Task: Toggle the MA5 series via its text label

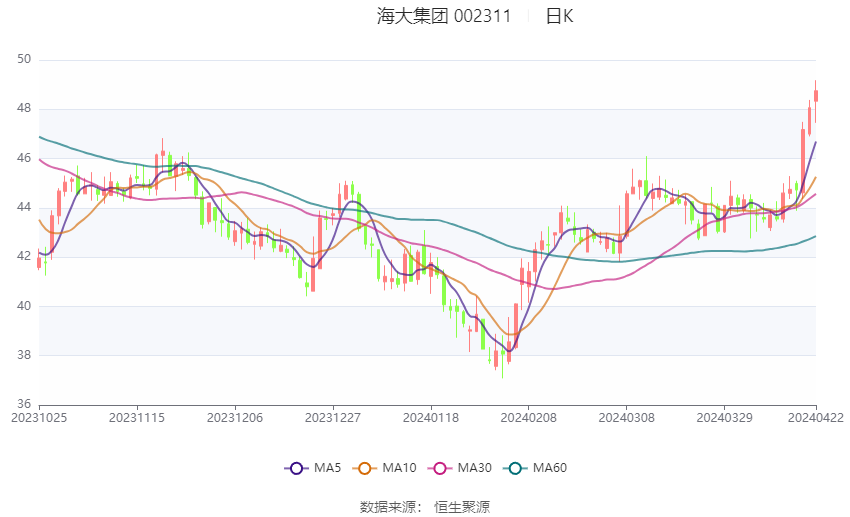Action: coord(327,467)
